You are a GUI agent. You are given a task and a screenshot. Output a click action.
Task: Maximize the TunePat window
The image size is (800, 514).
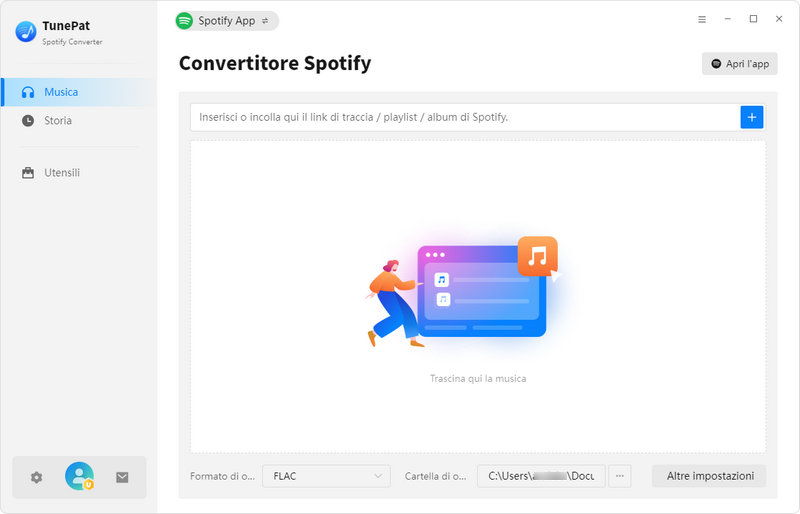pos(753,19)
